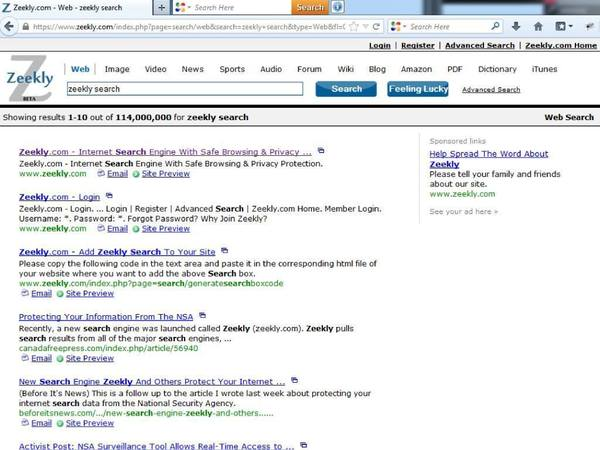
Task: Open the Sports search tab
Action: click(232, 69)
